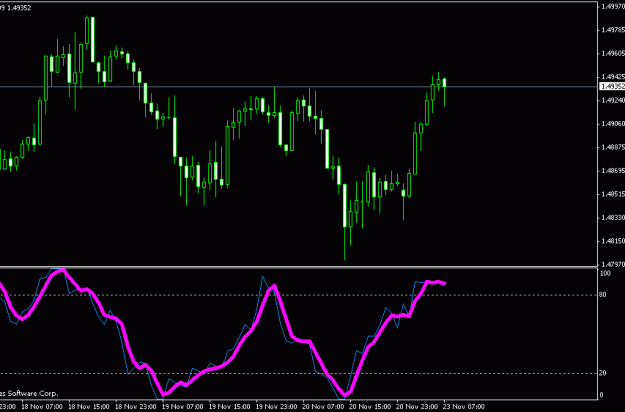
Task: Click the 1.49425 price scale label
Action: pos(613,77)
